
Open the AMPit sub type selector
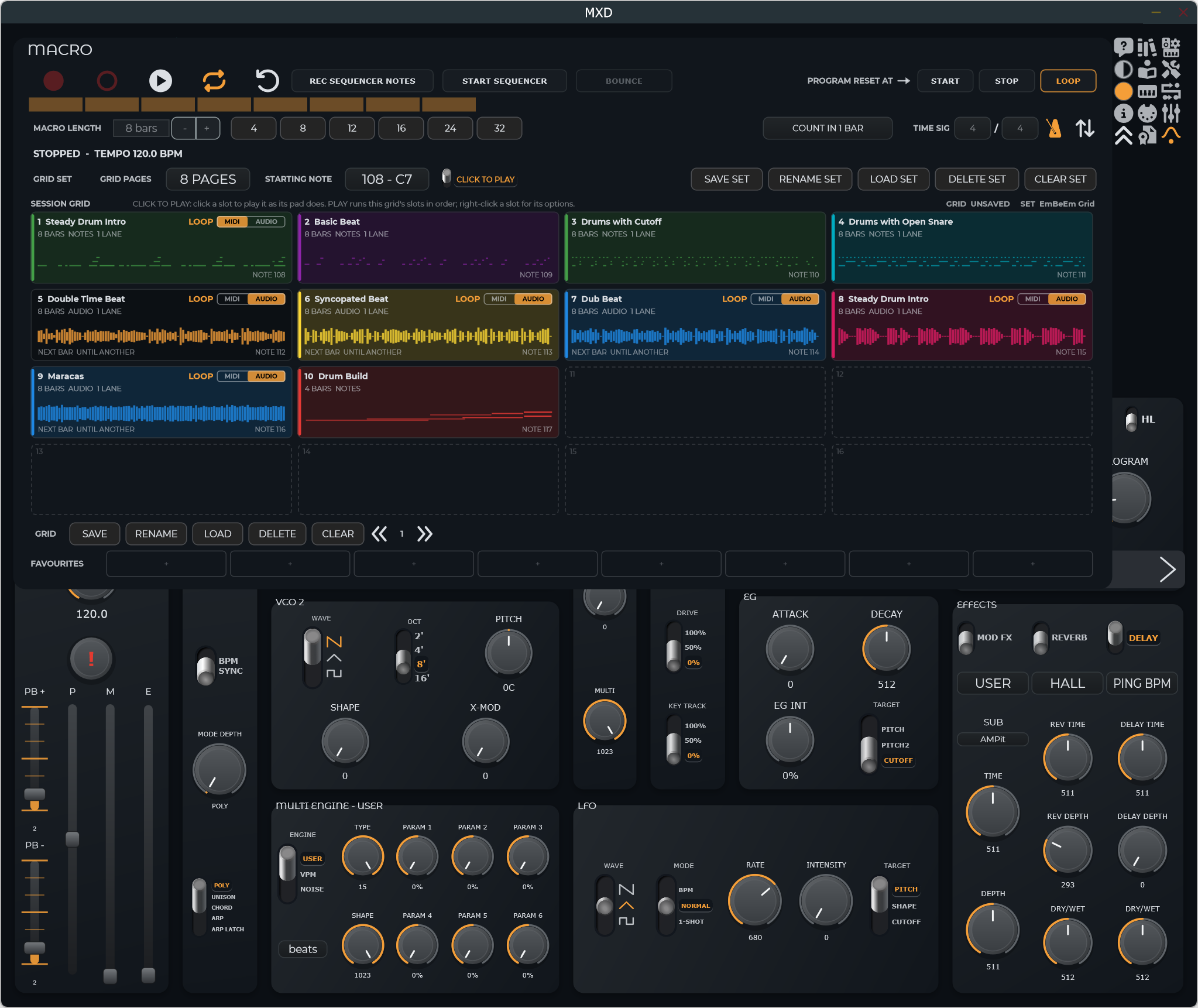tap(993, 739)
